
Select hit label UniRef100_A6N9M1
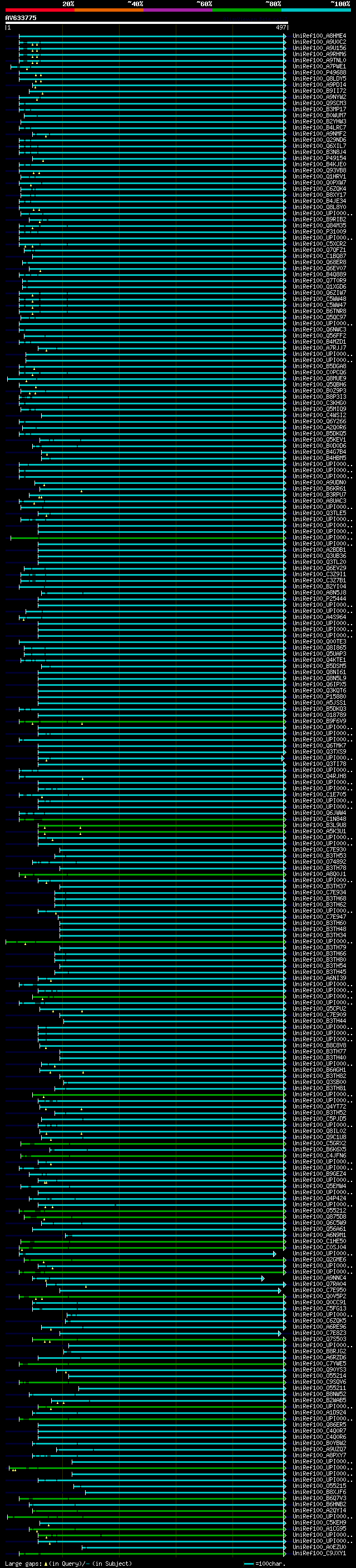(x=319, y=1235)
